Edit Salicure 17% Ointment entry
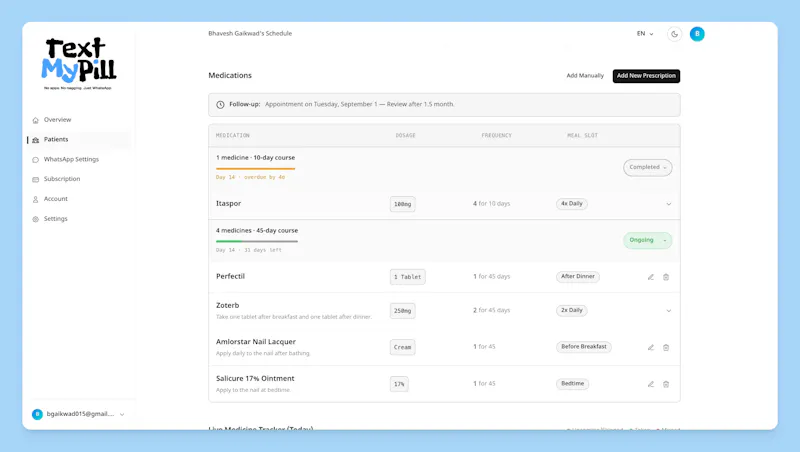This screenshot has height=452, width=800. [x=651, y=384]
